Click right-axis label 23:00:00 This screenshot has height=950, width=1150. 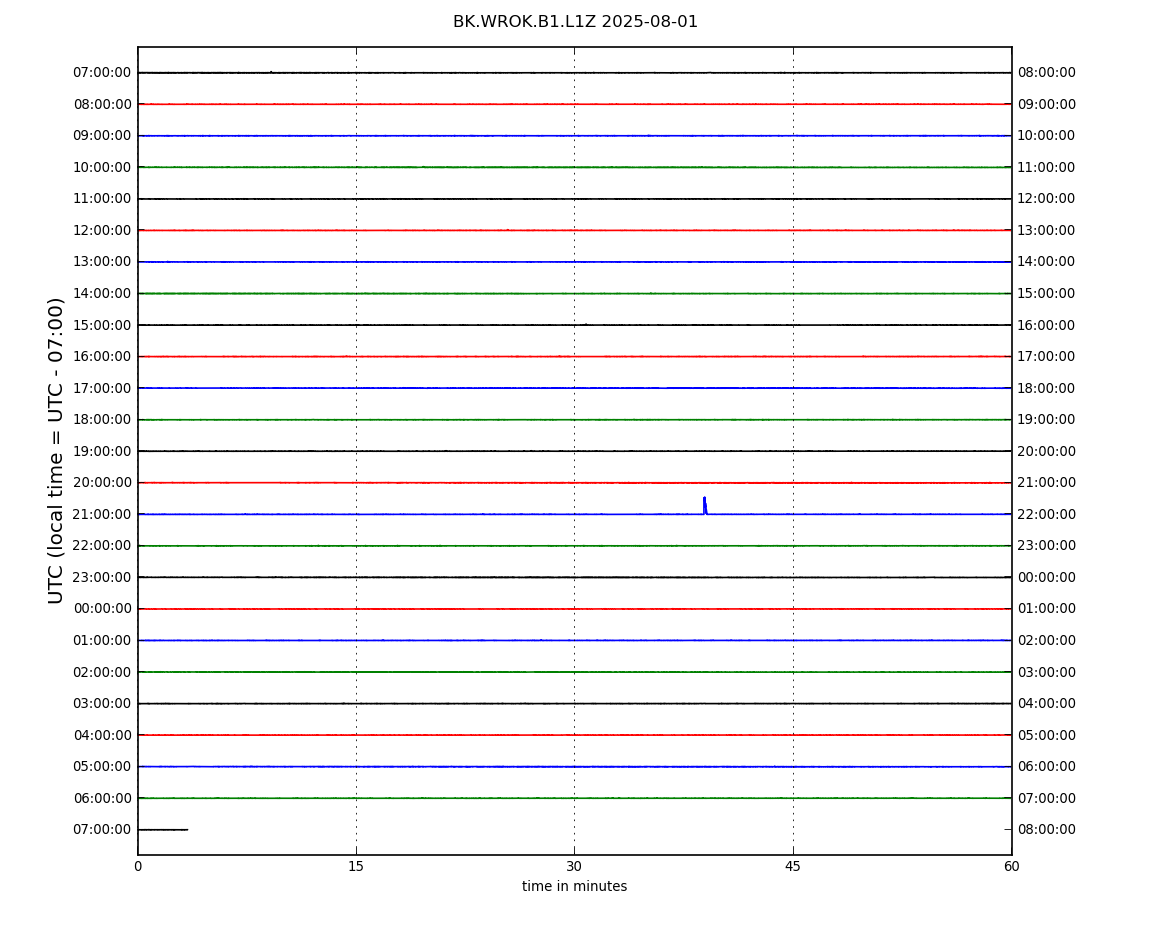pyautogui.click(x=1047, y=546)
